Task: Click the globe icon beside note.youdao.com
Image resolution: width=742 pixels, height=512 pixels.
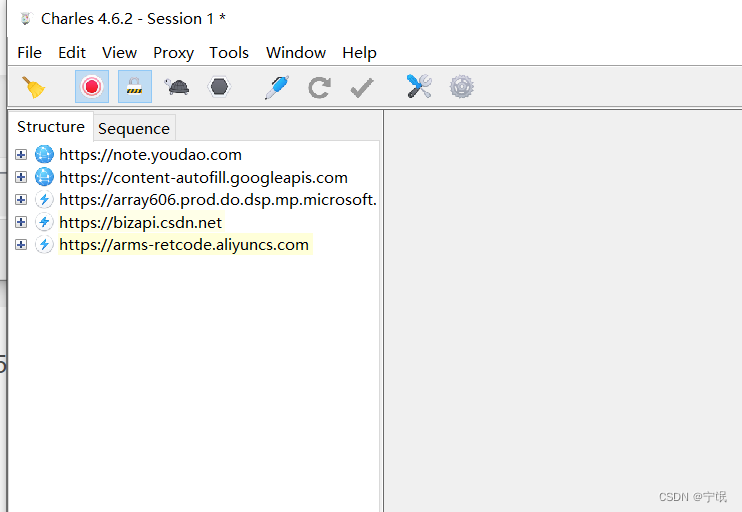Action: 44,154
